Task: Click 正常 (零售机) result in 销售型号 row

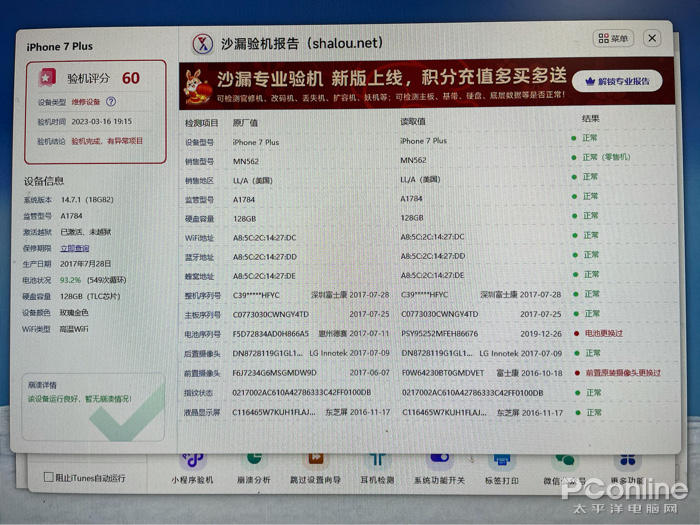Action: 606,157
